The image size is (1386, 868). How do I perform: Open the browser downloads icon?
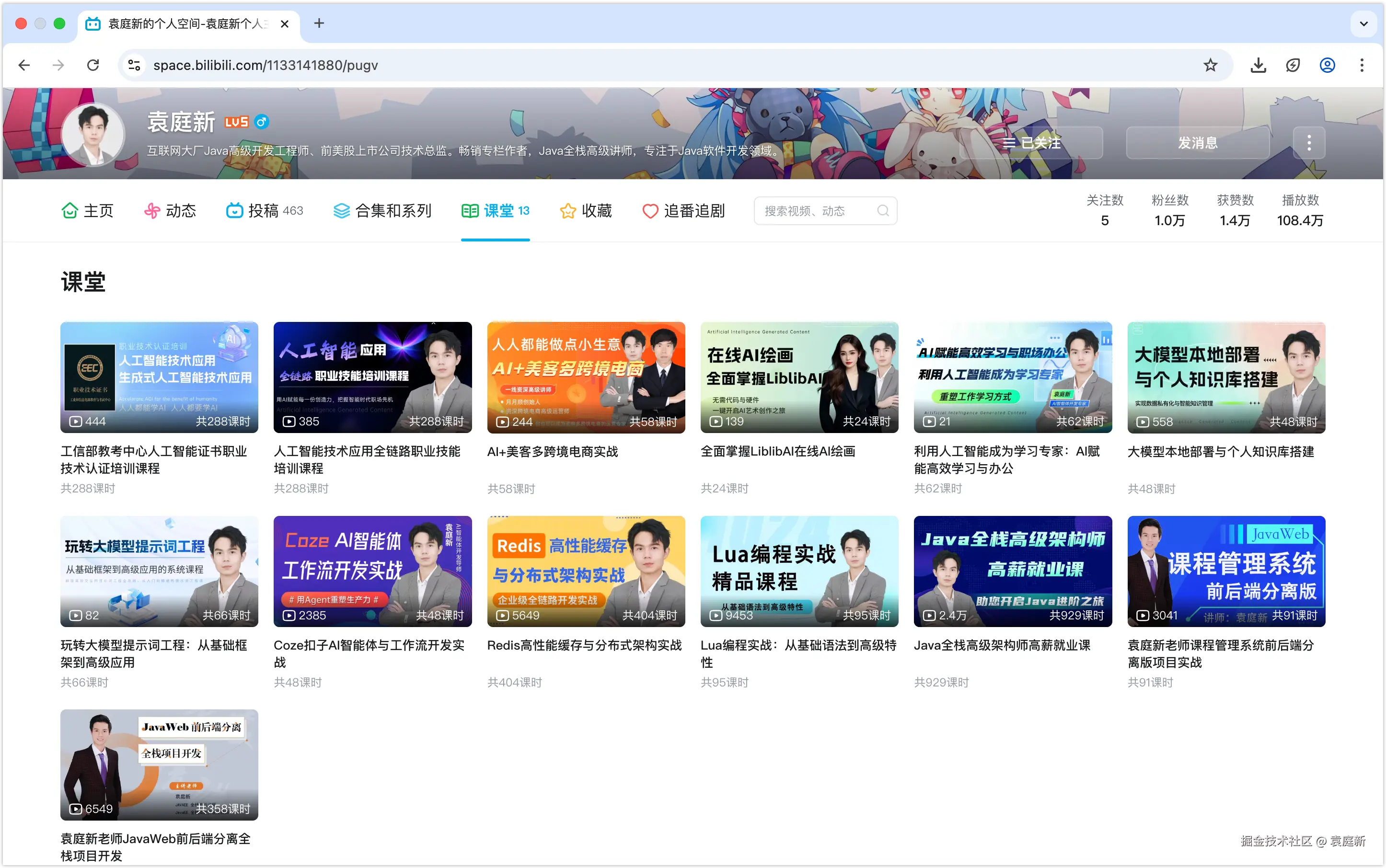click(x=1258, y=66)
